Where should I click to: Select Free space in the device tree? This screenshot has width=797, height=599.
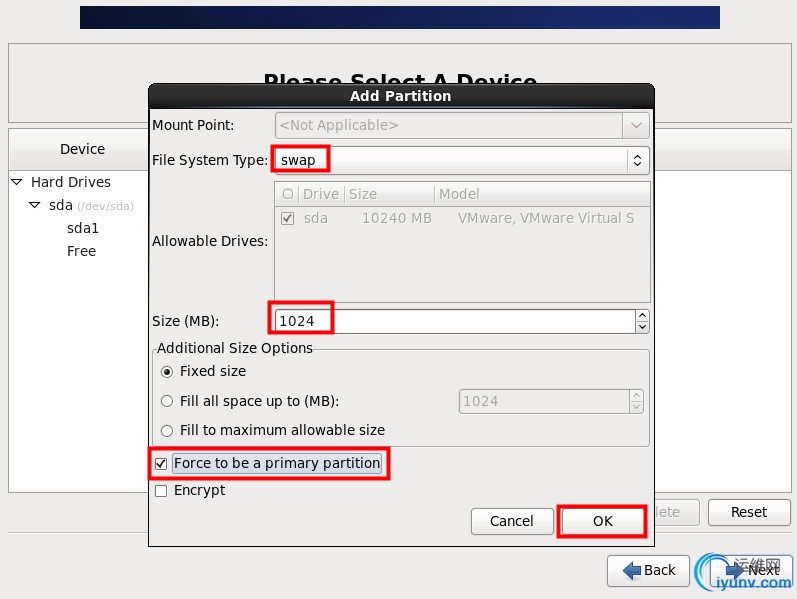coord(81,251)
